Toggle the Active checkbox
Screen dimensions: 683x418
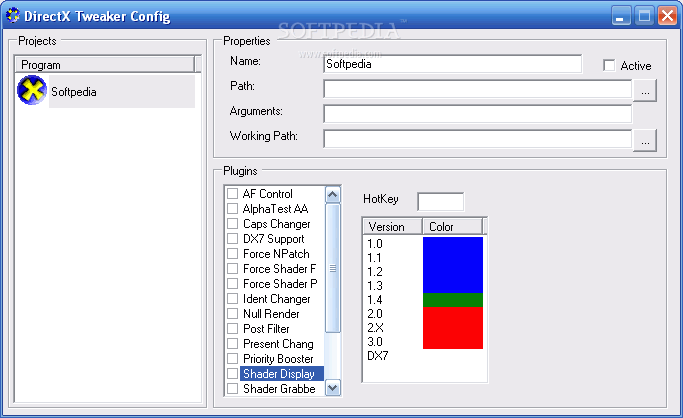(609, 65)
